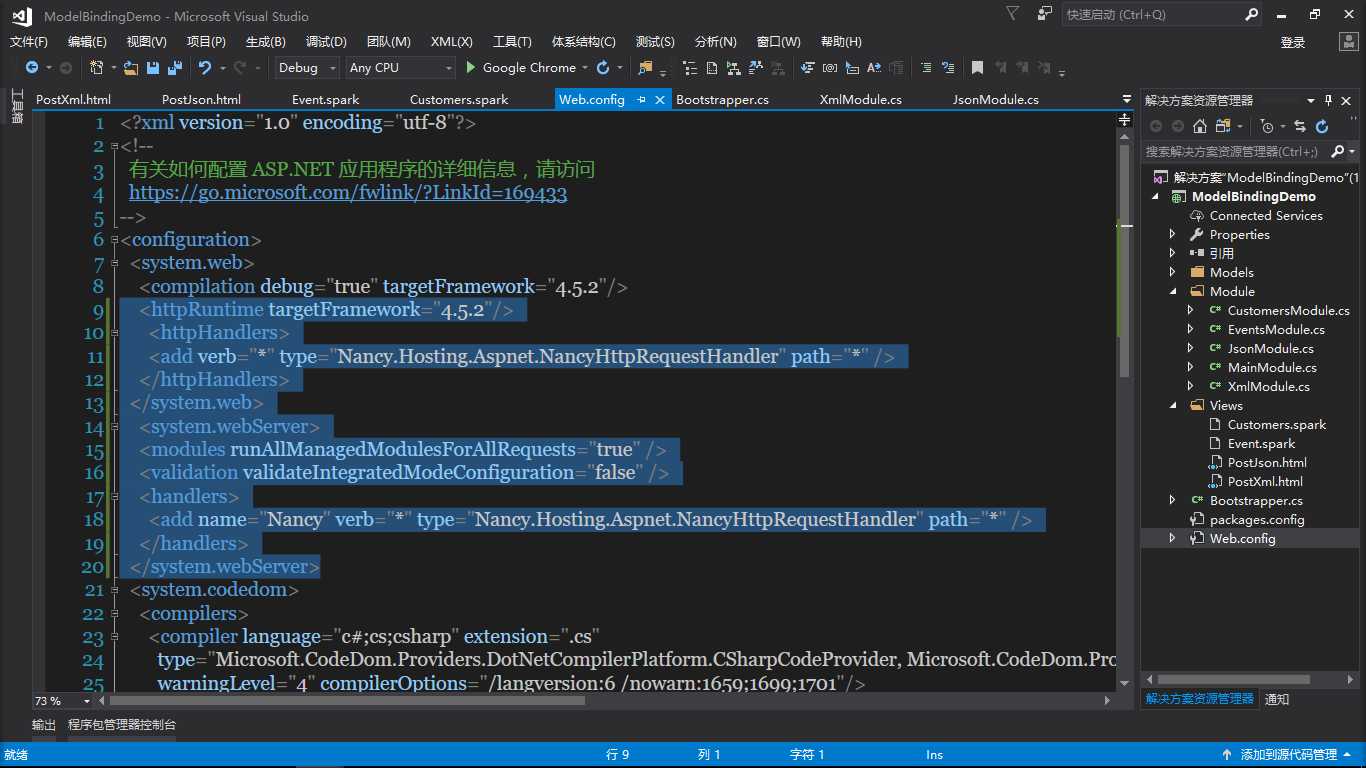Click the Save icon in the toolbar
The height and width of the screenshot is (768, 1366).
[x=153, y=68]
